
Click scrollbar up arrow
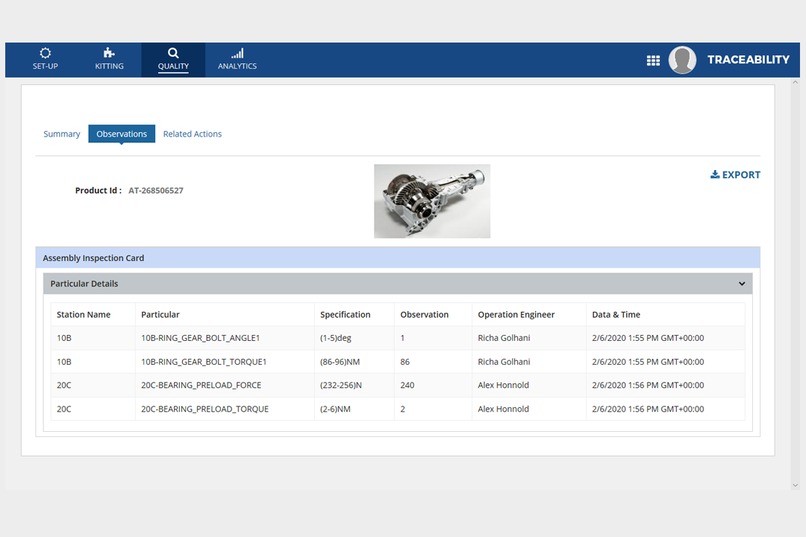pos(795,82)
